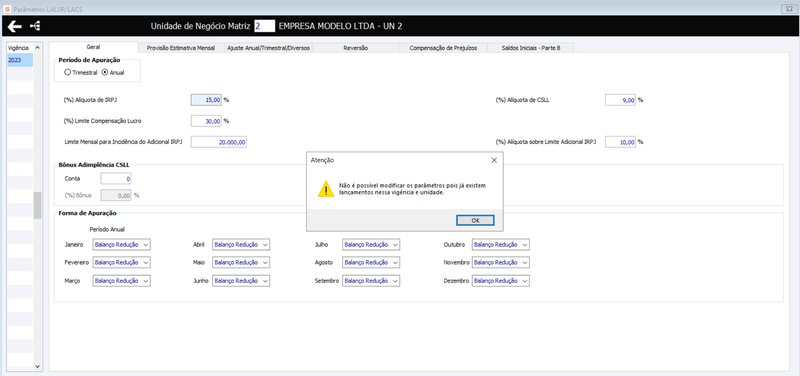Image resolution: width=800 pixels, height=376 pixels.
Task: Open the Julho dropdown
Action: pyautogui.click(x=371, y=245)
